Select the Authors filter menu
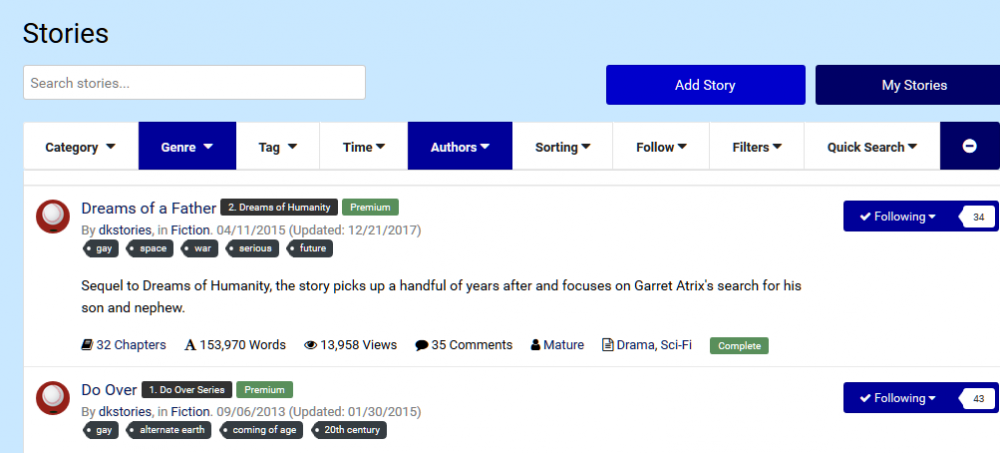Viewport: 1000px width, 453px height. 459,147
